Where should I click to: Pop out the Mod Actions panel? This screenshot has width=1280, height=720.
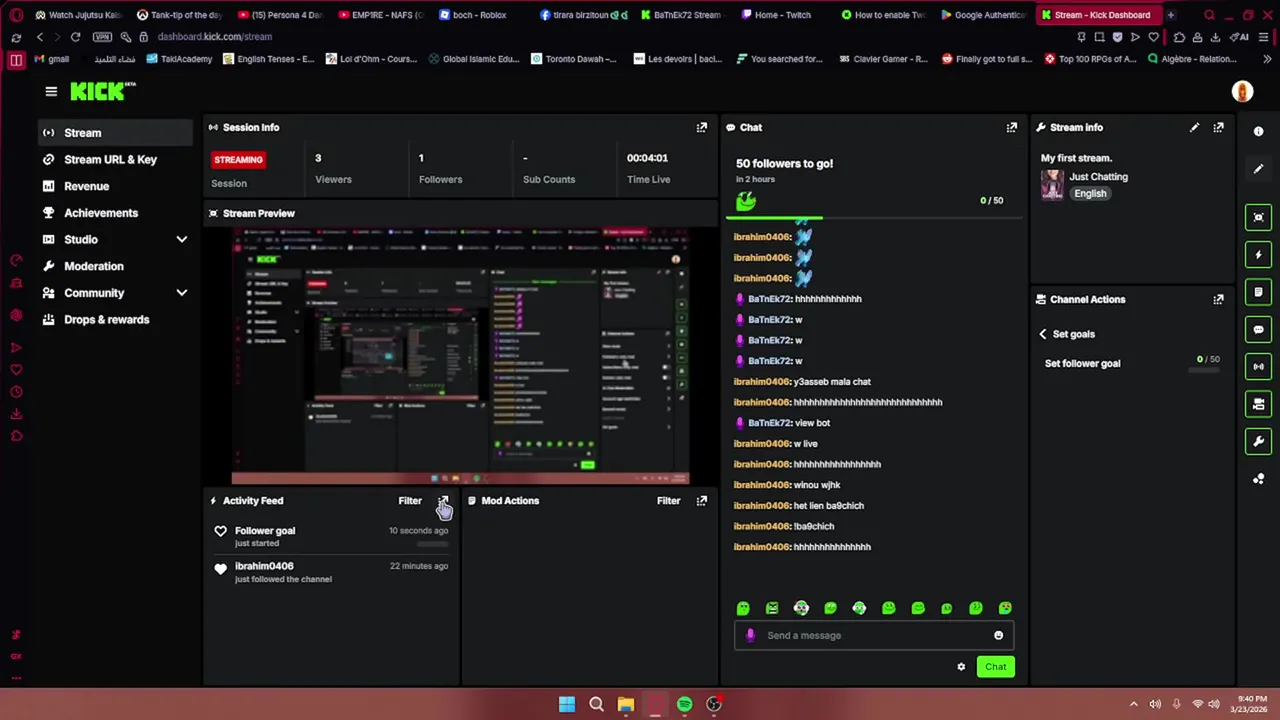pyautogui.click(x=702, y=500)
